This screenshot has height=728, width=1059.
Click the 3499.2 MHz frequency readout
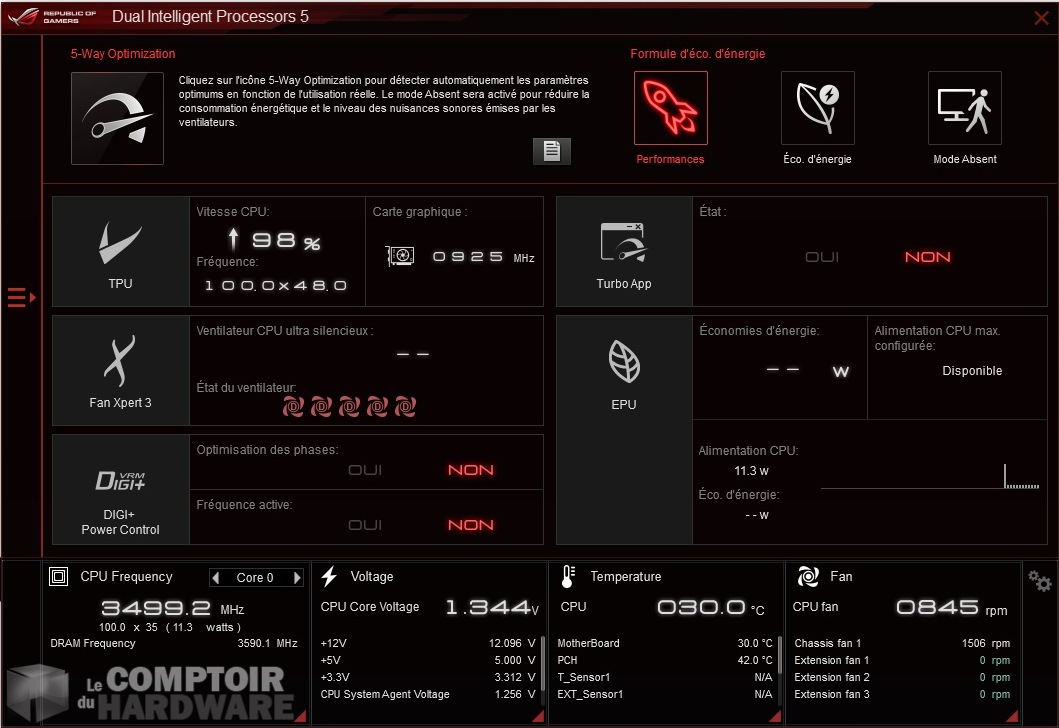(x=172, y=608)
